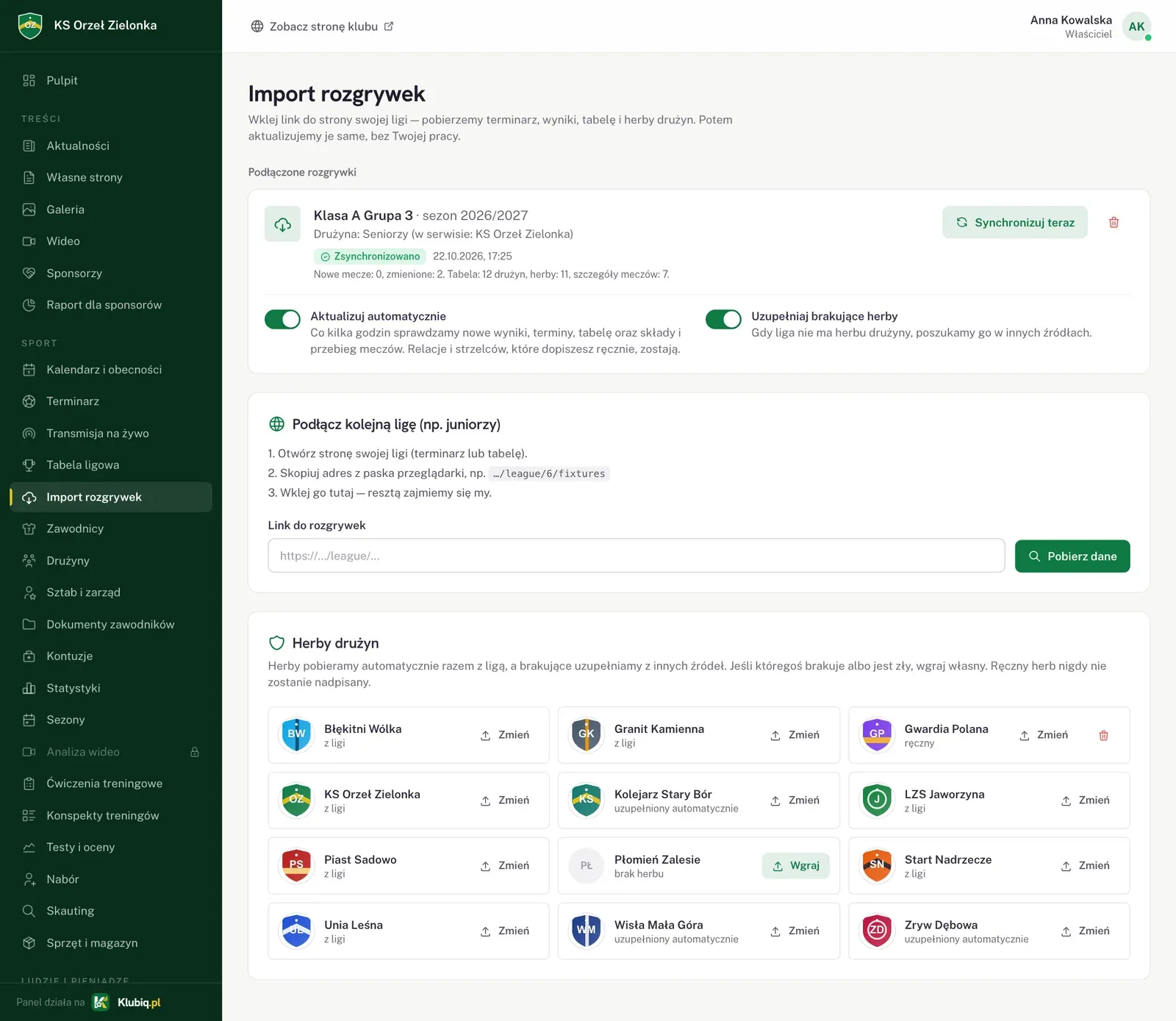The height and width of the screenshot is (1021, 1176).
Task: Remove the Gwardia Polana manual crest
Action: 1103,735
